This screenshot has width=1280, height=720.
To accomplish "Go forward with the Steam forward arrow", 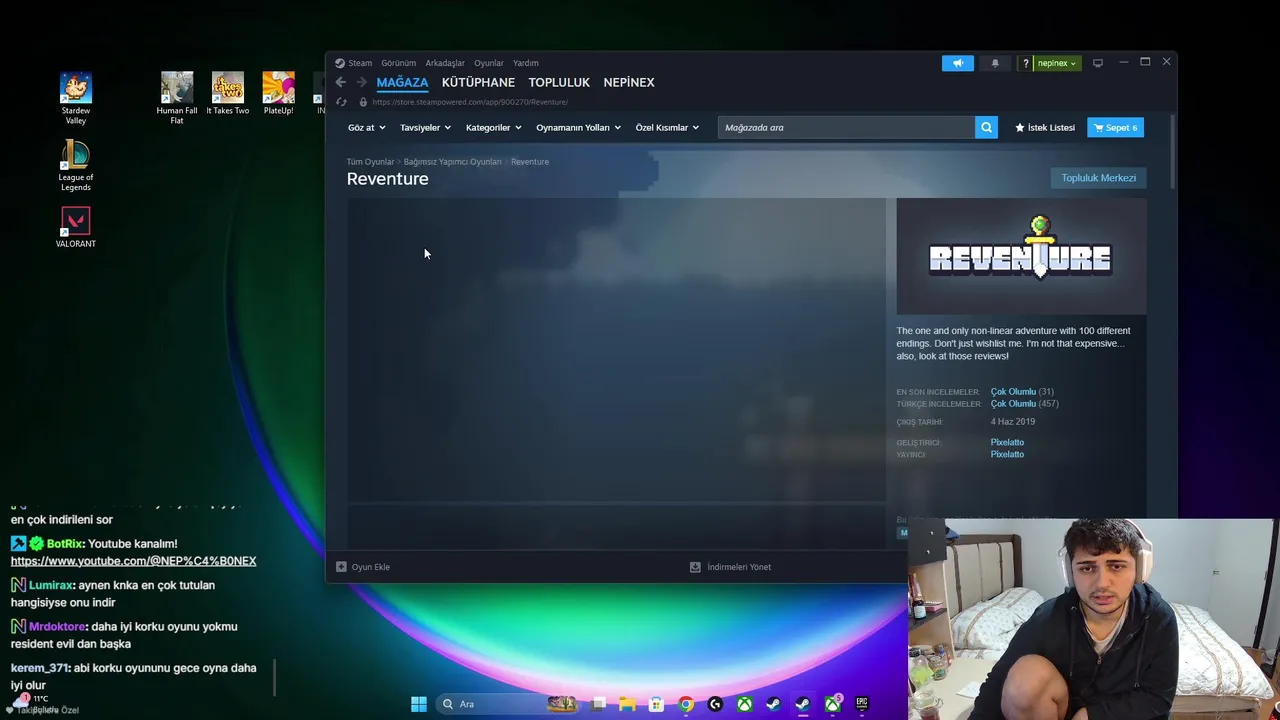I will 361,82.
